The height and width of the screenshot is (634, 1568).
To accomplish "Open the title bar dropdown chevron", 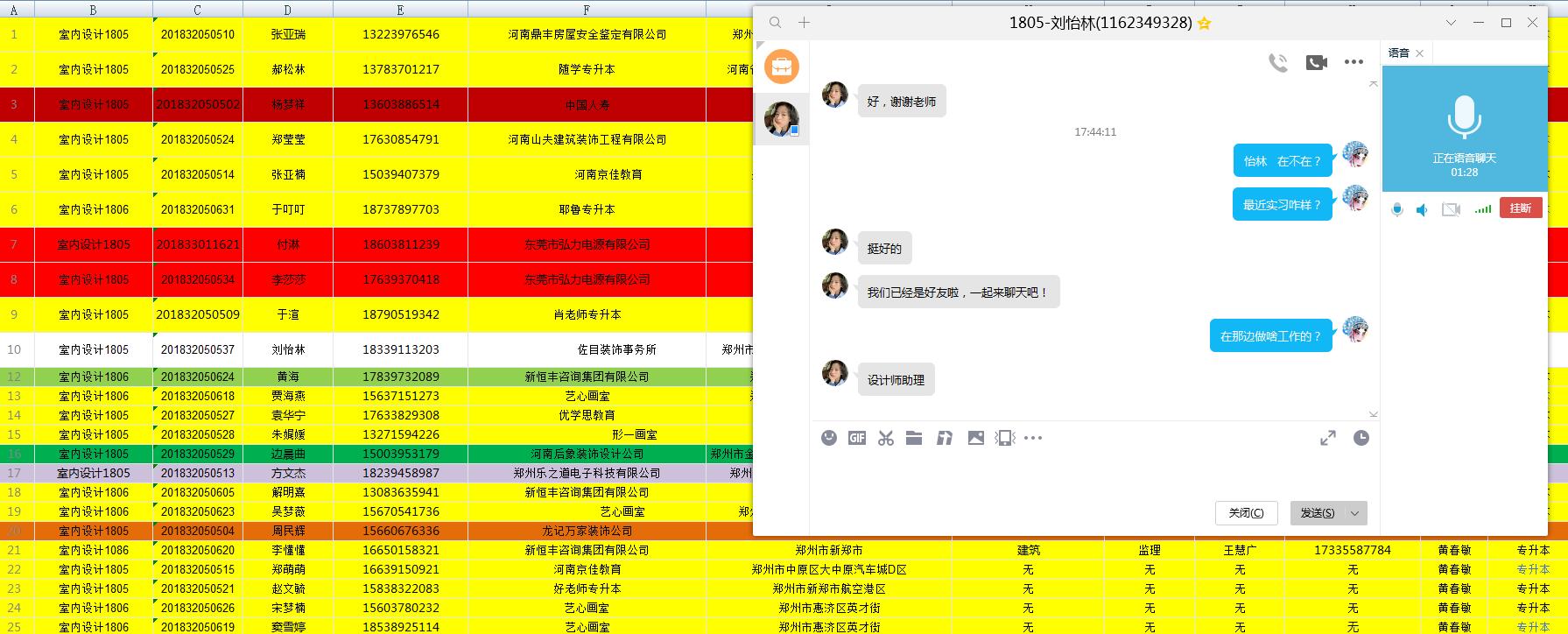I will tap(1451, 23).
